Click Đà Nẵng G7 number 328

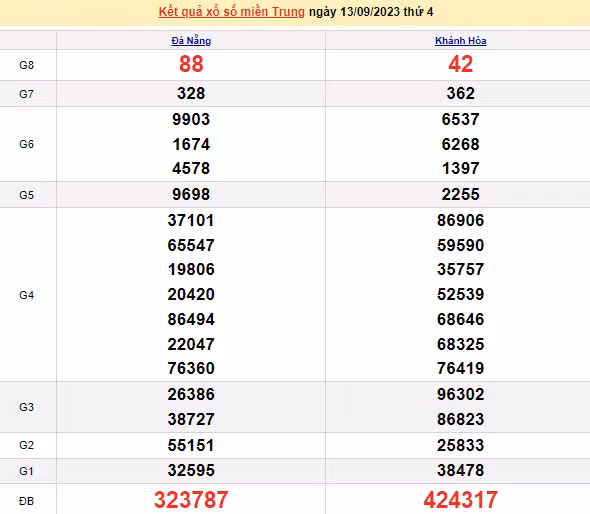click(191, 93)
